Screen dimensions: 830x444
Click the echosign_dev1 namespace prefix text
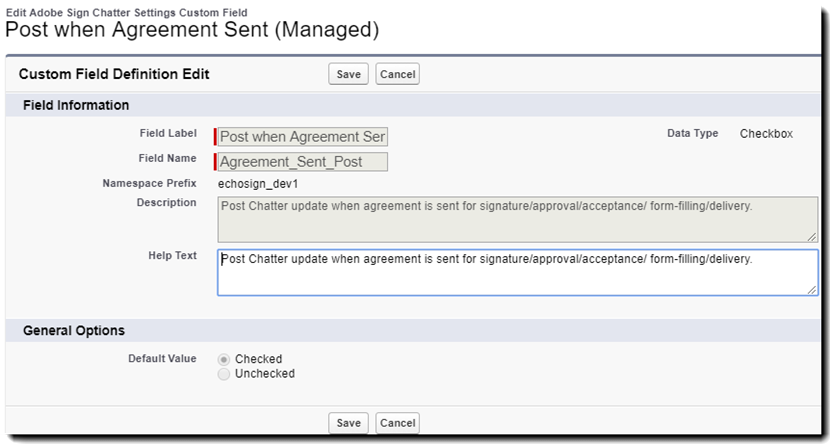click(258, 184)
